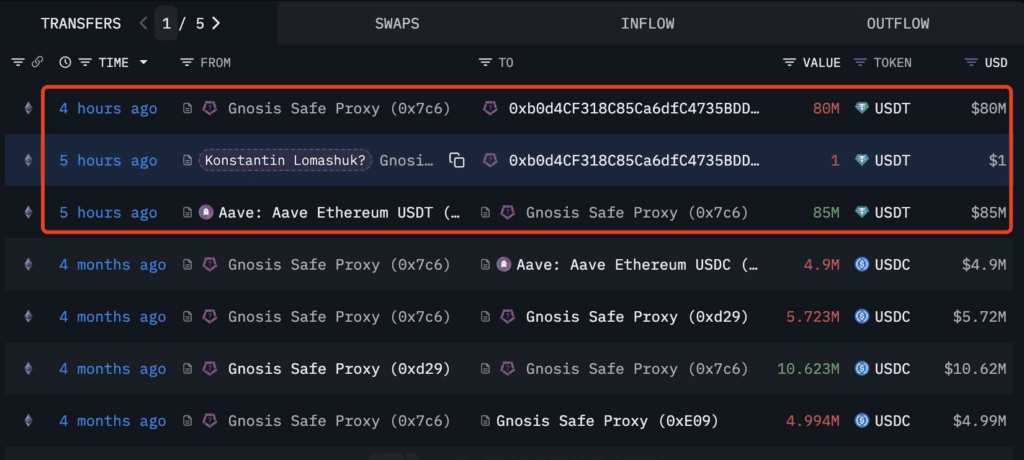Screen dimensions: 1024x460
Task: Open the FROM column filter
Action: point(187,62)
